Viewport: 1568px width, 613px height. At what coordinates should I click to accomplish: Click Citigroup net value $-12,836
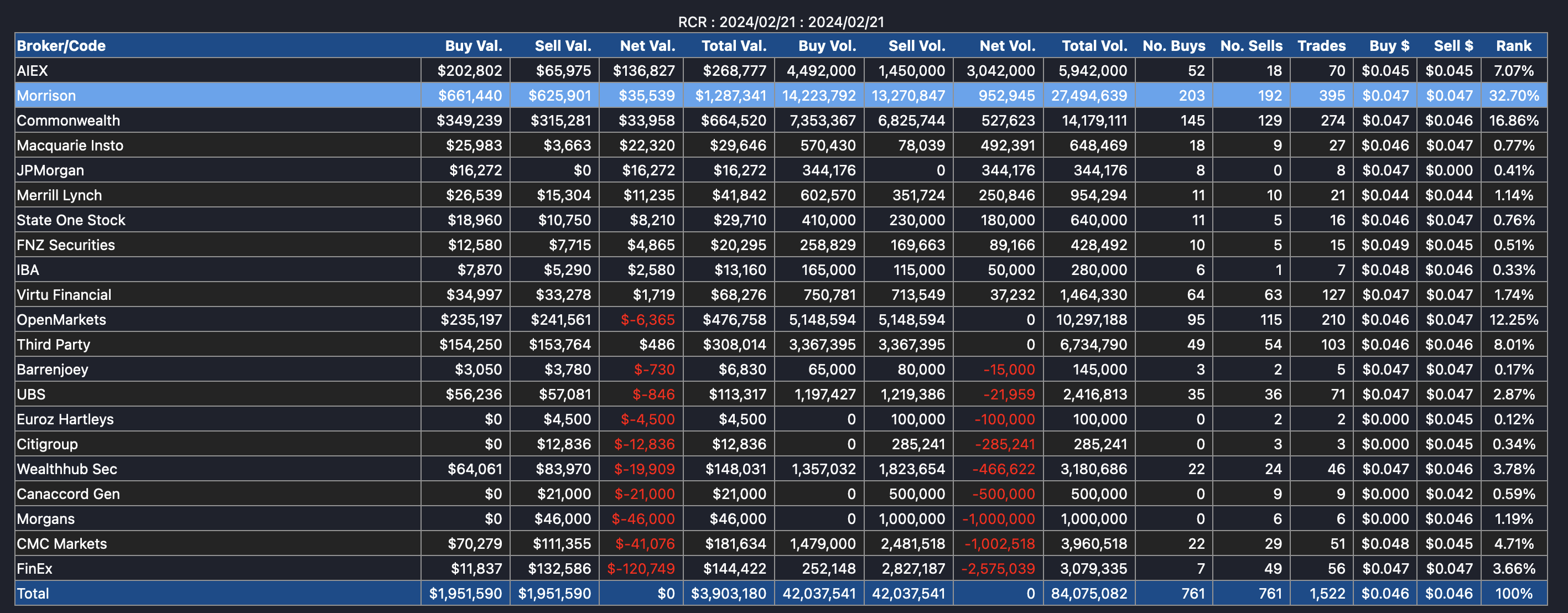coord(645,445)
